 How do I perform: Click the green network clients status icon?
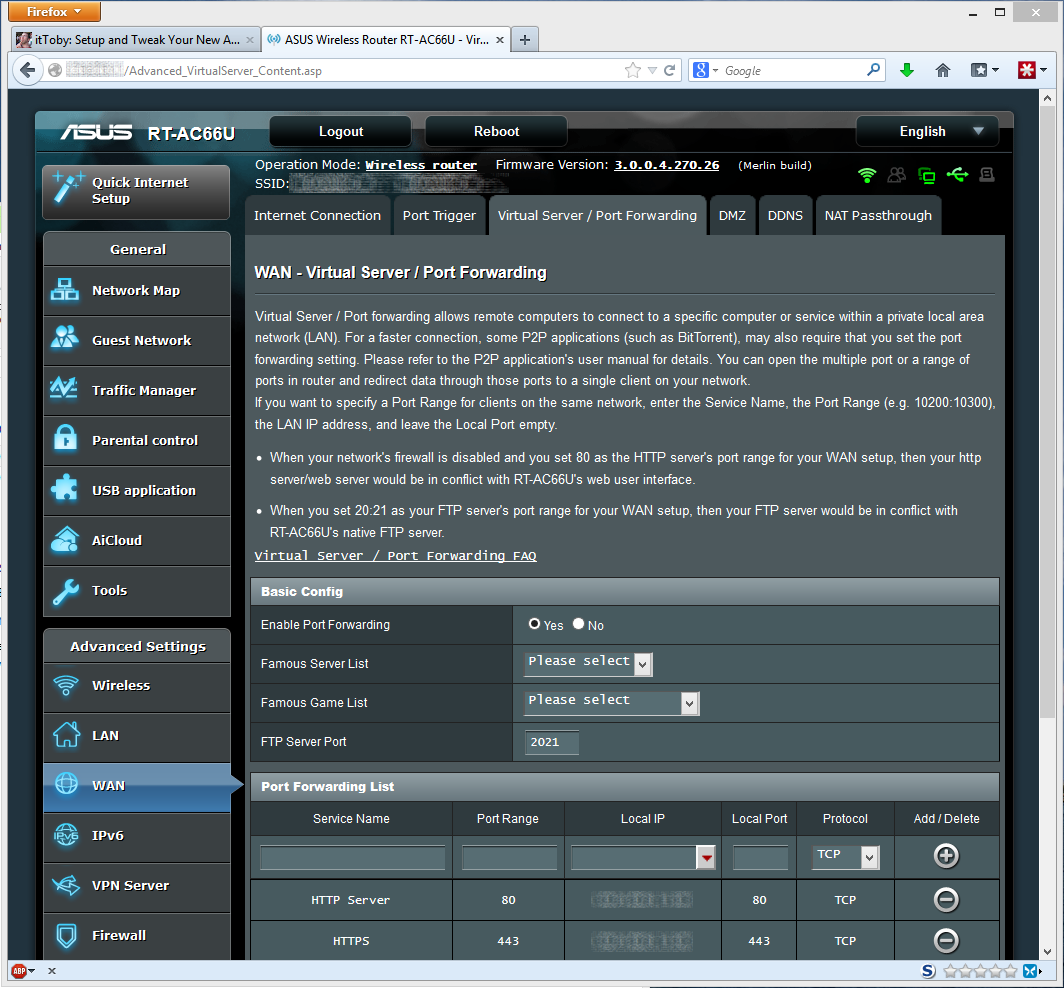click(926, 176)
